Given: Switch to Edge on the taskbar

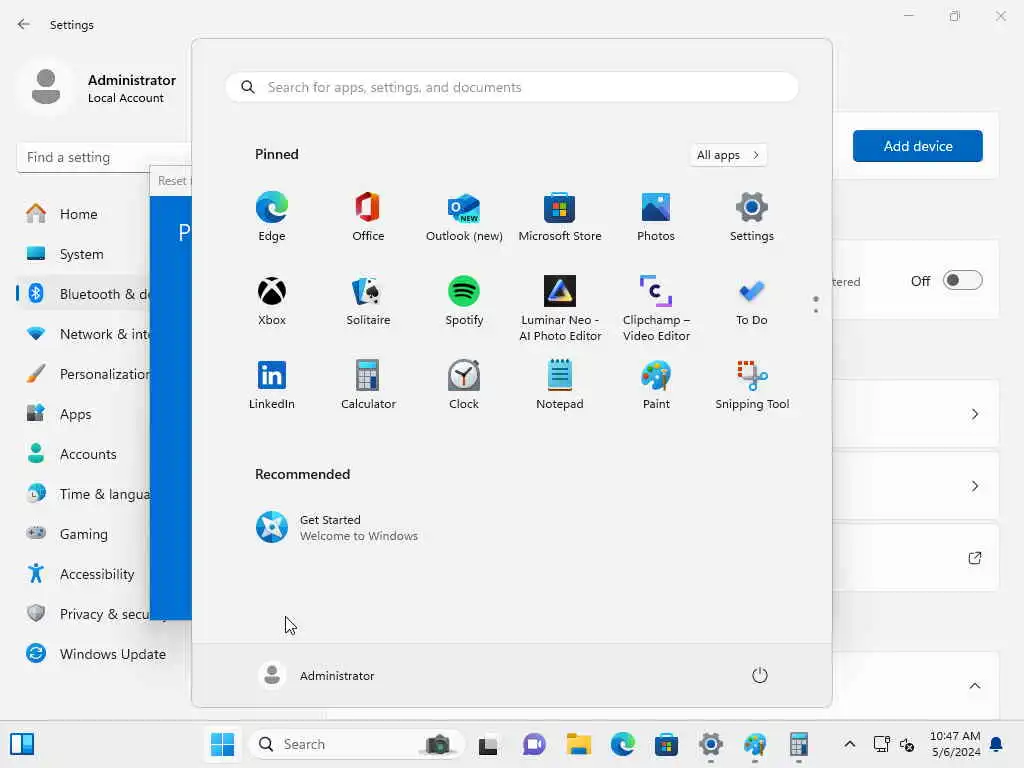Looking at the screenshot, I should pyautogui.click(x=622, y=744).
